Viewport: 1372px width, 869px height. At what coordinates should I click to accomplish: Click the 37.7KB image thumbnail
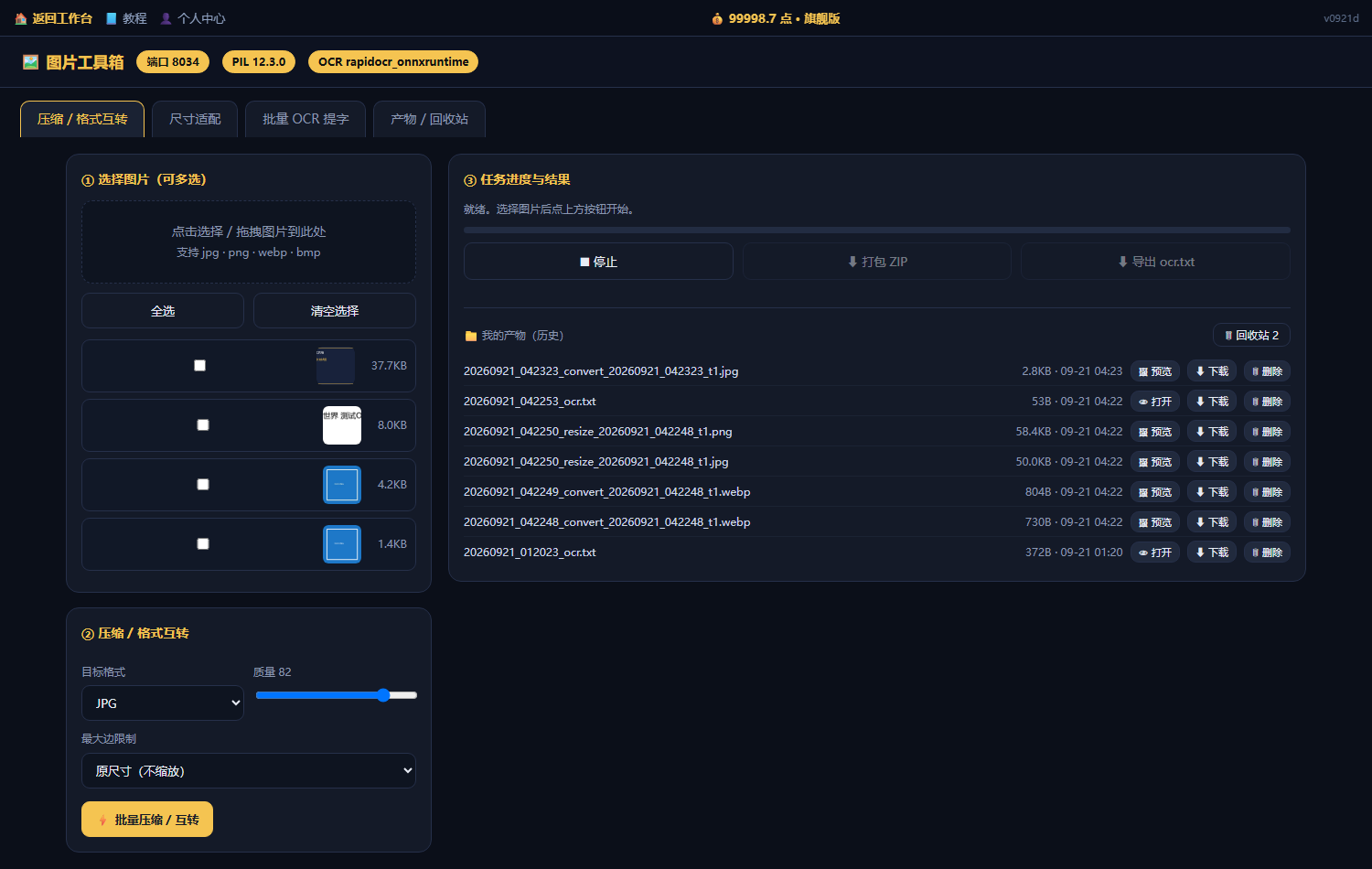tap(335, 366)
